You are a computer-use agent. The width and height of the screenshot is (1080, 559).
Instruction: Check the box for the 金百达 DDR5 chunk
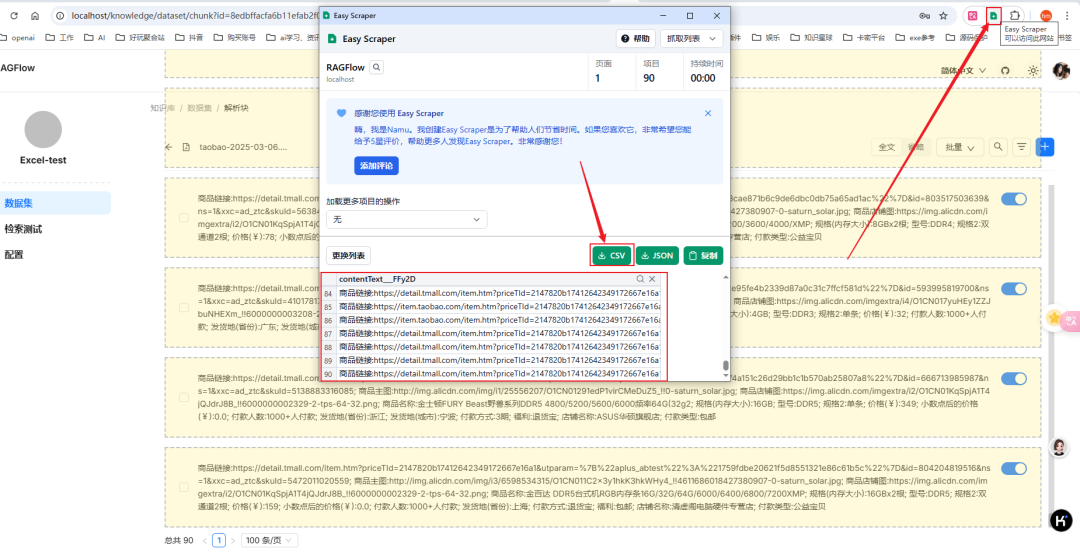point(184,487)
